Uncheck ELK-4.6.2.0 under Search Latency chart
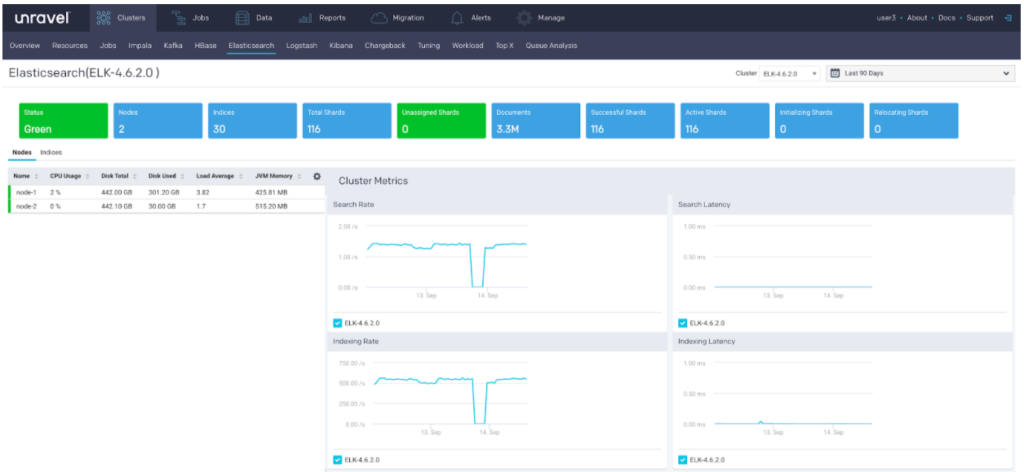Viewport: 1024px width, 472px height. click(x=682, y=323)
